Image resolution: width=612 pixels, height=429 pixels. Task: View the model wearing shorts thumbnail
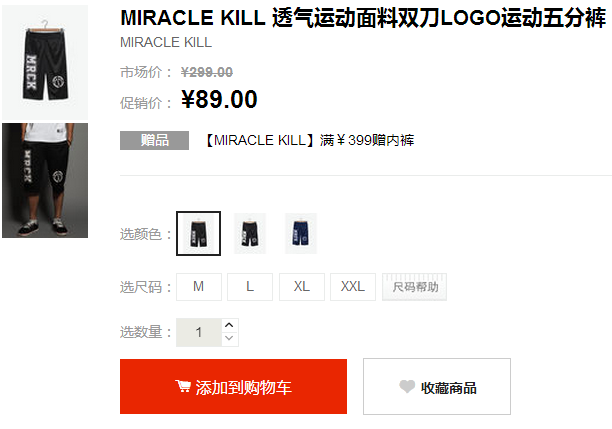coord(45,180)
